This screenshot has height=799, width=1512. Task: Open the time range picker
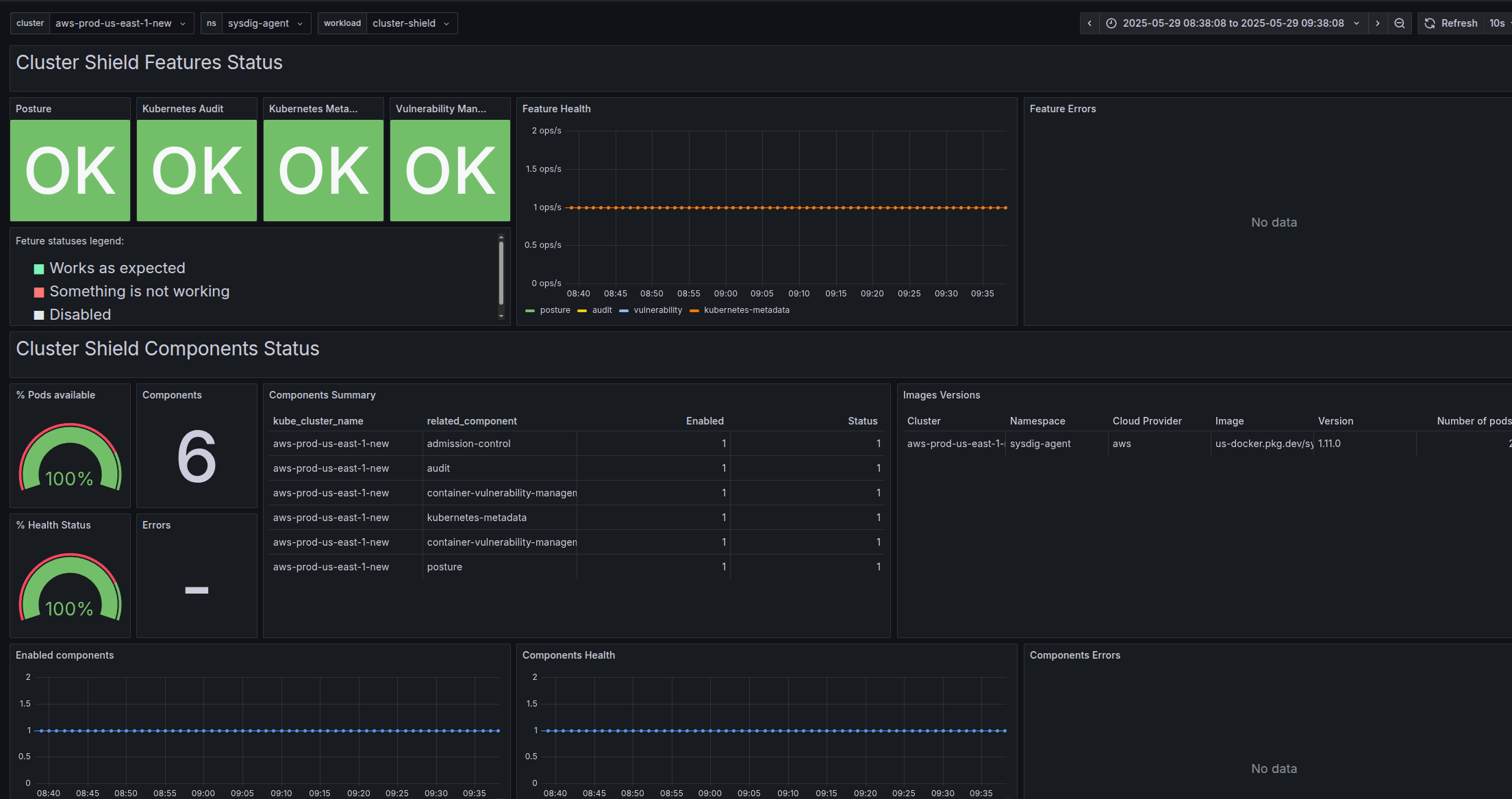(1233, 23)
